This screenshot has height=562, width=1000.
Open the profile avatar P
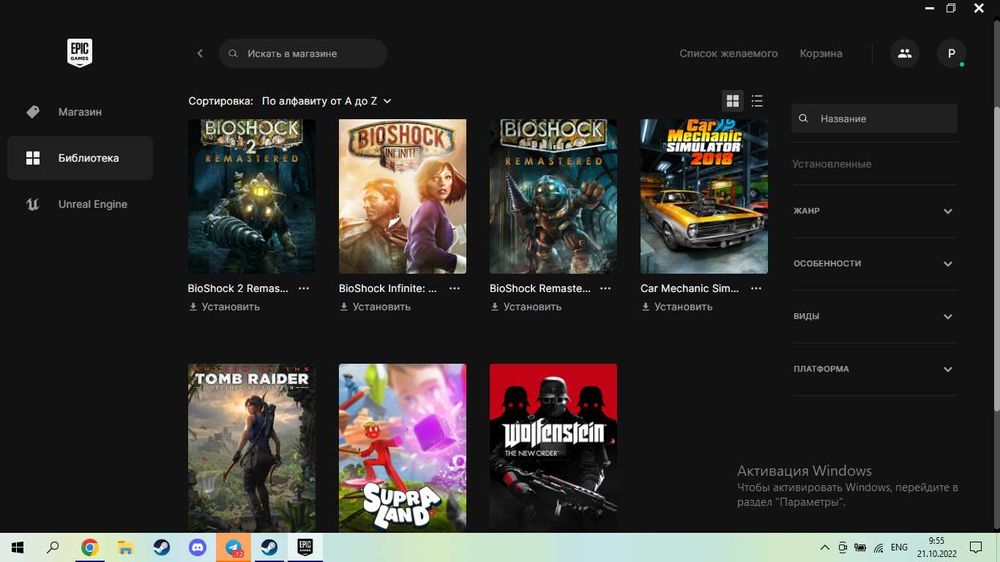click(x=952, y=54)
